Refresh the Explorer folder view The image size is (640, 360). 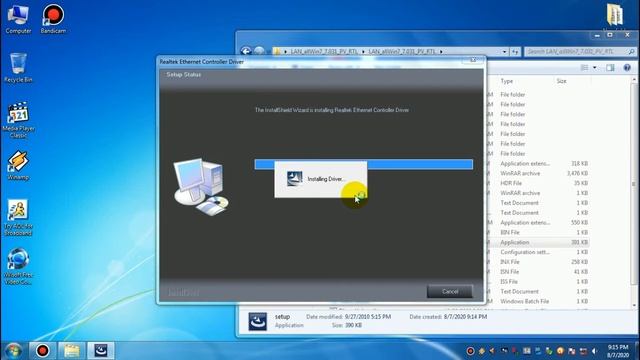(x=515, y=51)
